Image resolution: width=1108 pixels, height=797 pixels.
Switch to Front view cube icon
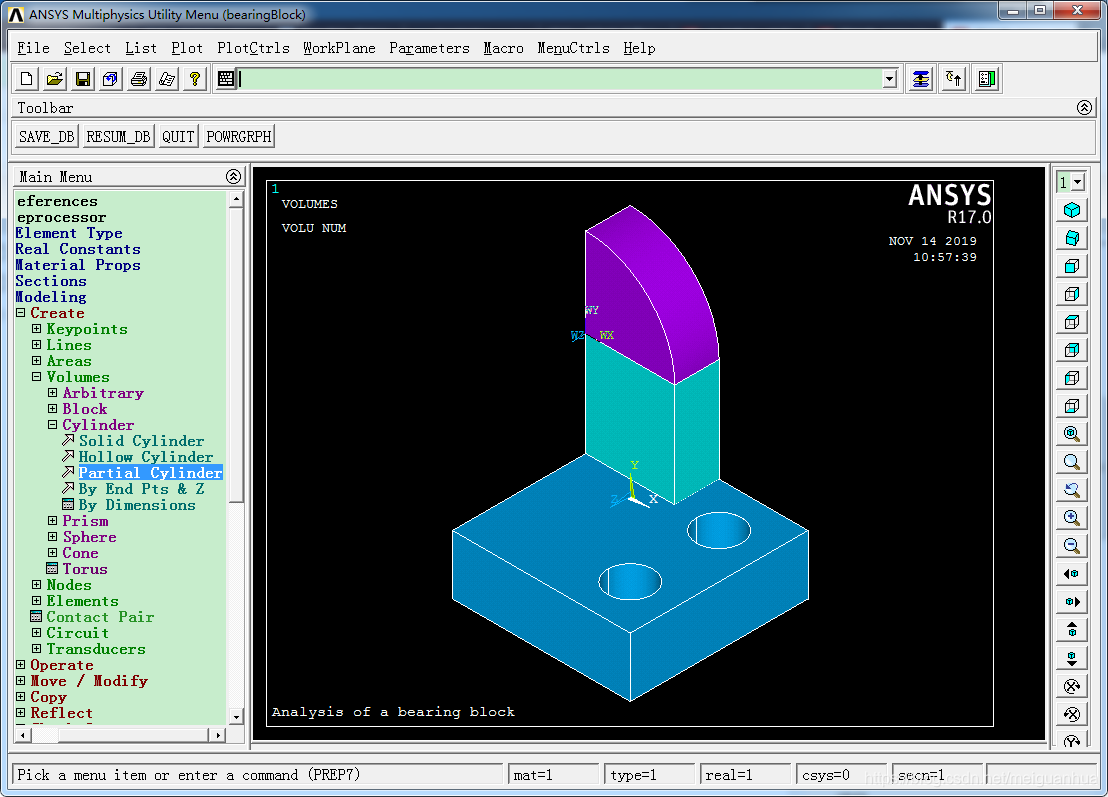(x=1072, y=266)
